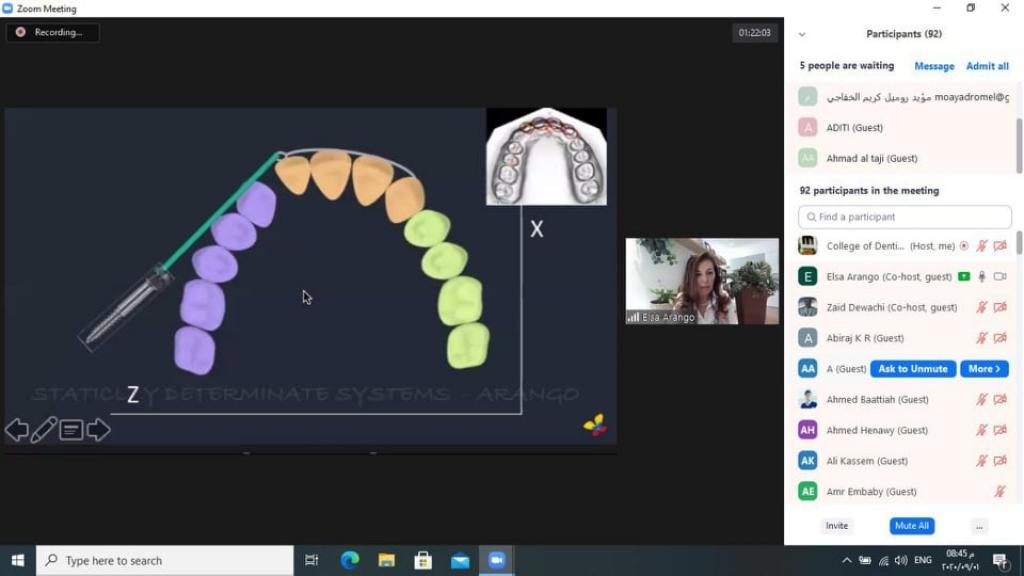Click the next slide arrow icon

tap(98, 430)
